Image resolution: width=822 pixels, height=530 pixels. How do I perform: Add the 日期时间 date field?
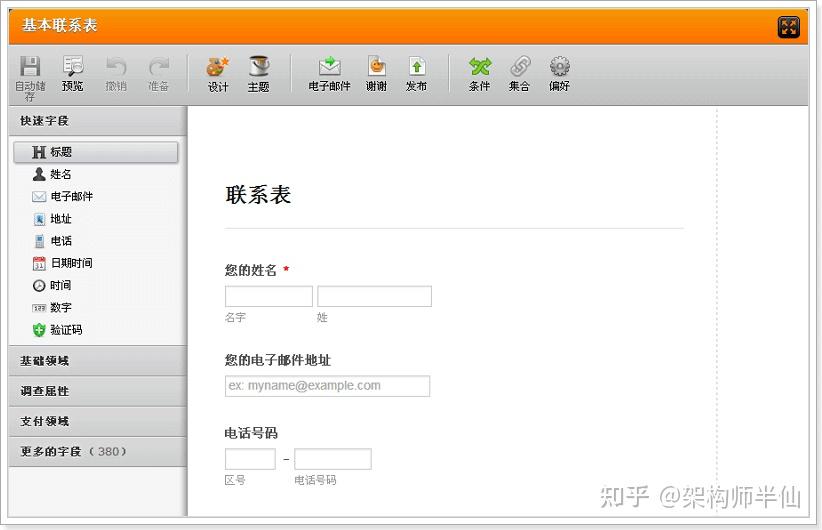tap(63, 263)
